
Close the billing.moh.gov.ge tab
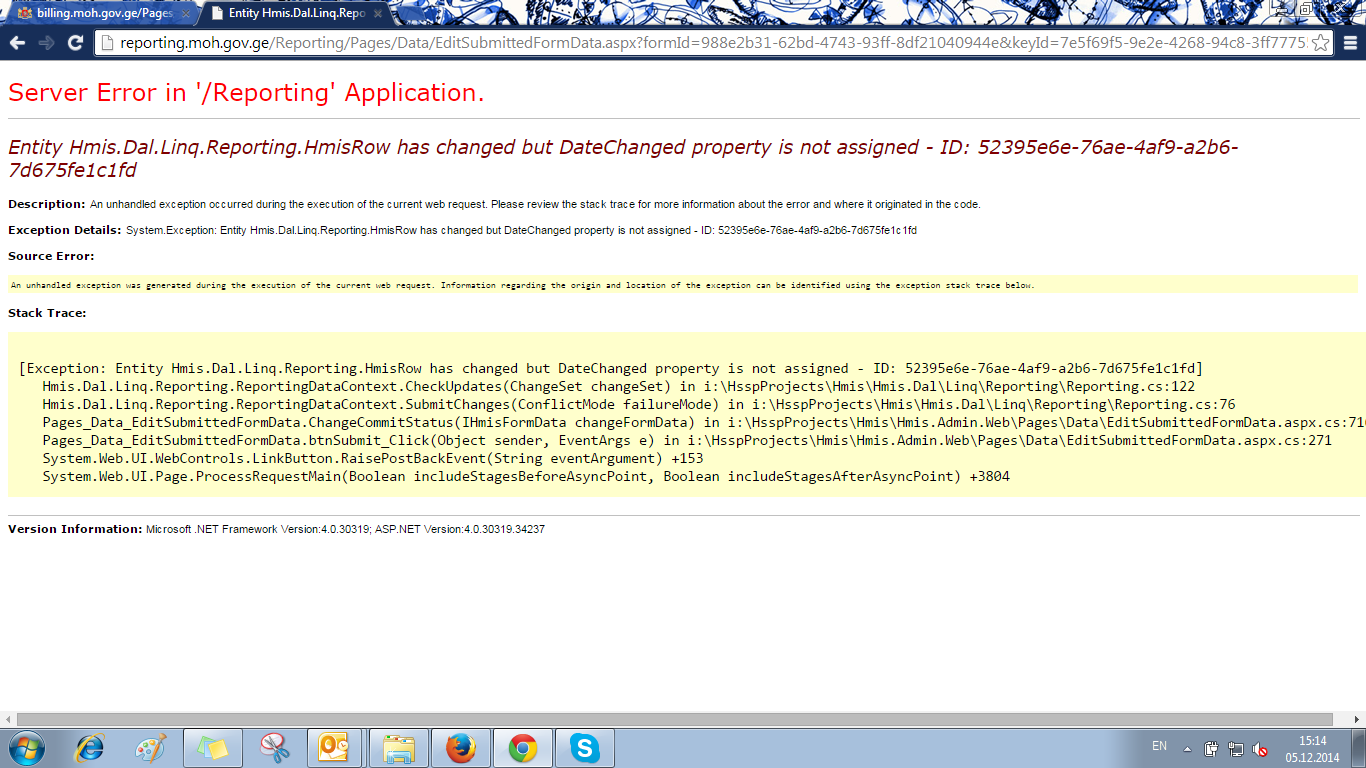pyautogui.click(x=185, y=14)
